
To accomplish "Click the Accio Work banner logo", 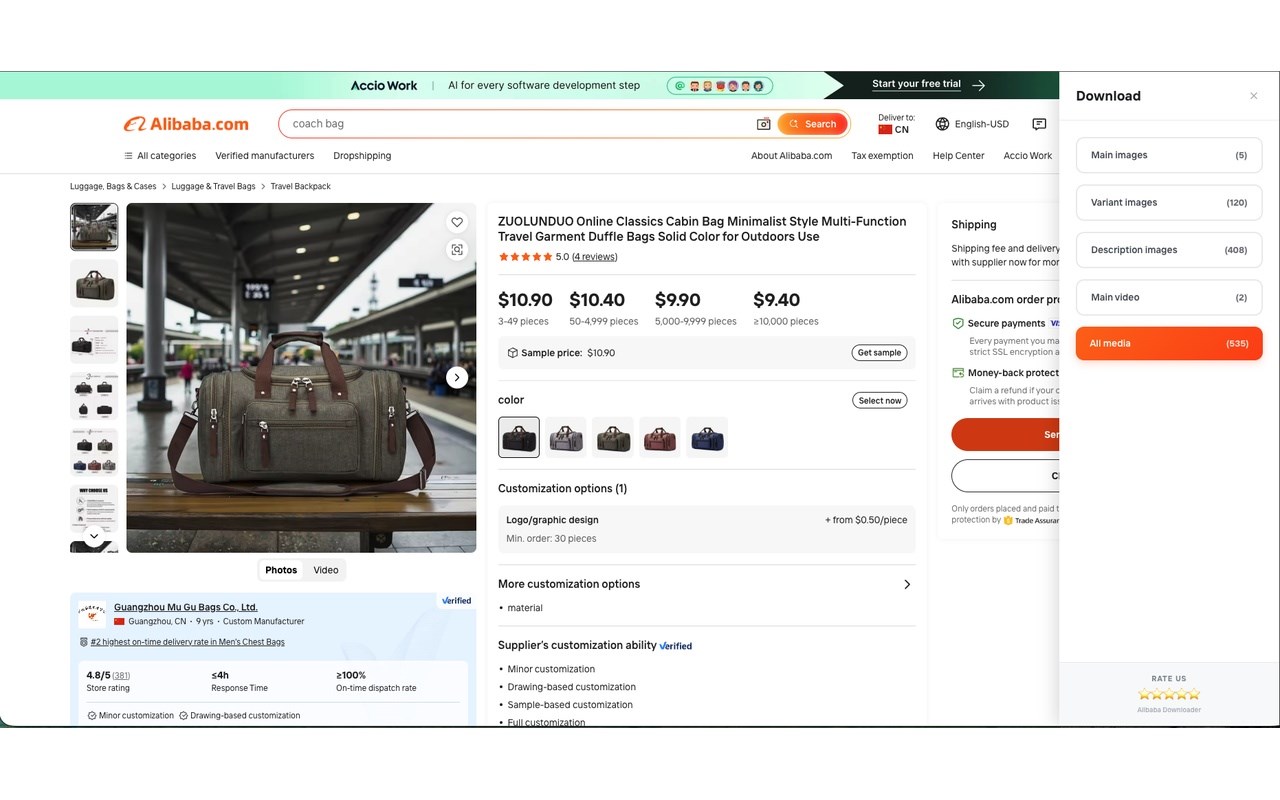I will 384,86.
